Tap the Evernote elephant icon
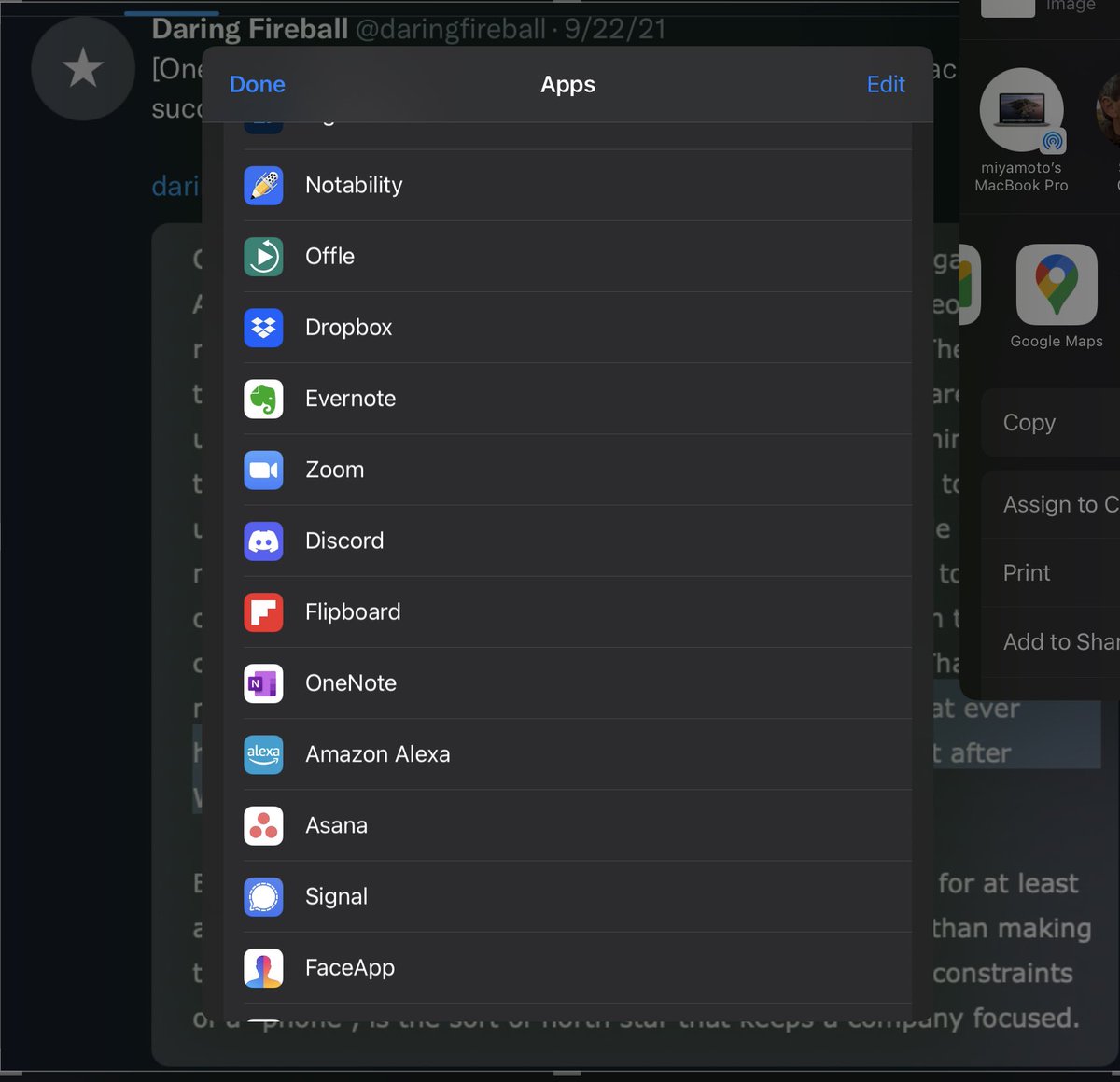The image size is (1120, 1082). tap(263, 399)
